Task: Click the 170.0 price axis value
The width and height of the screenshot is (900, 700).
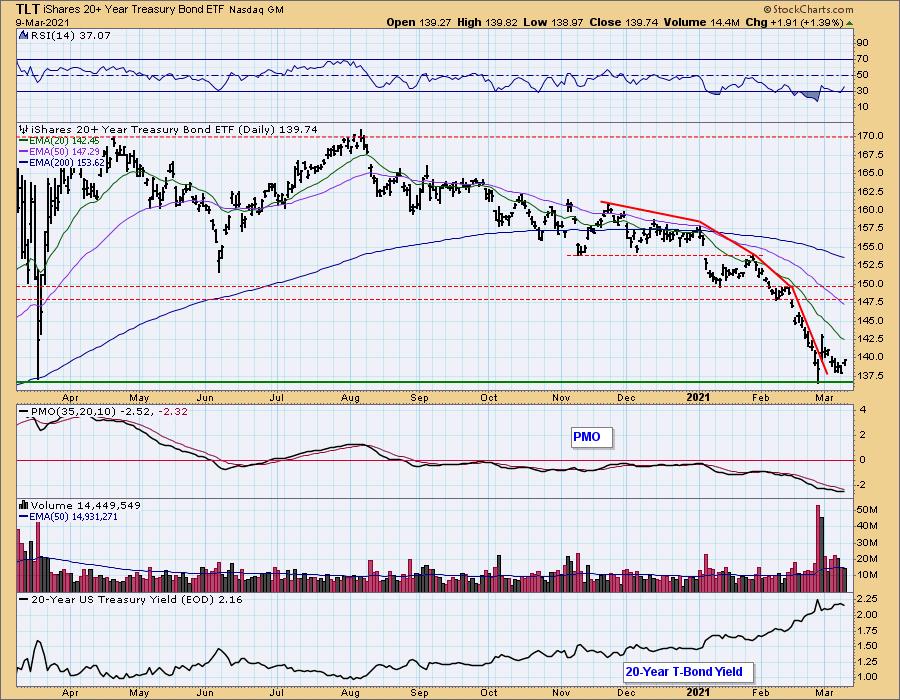Action: tap(871, 136)
